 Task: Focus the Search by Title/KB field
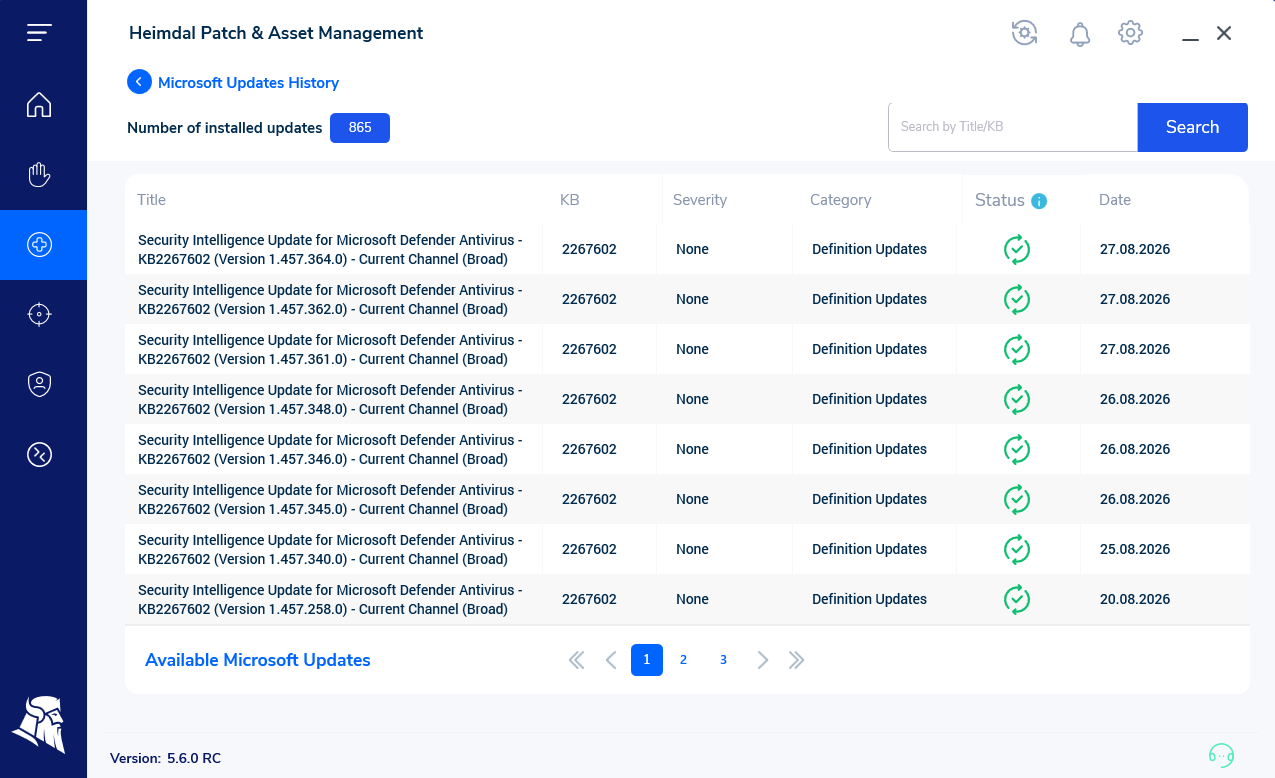(1013, 127)
